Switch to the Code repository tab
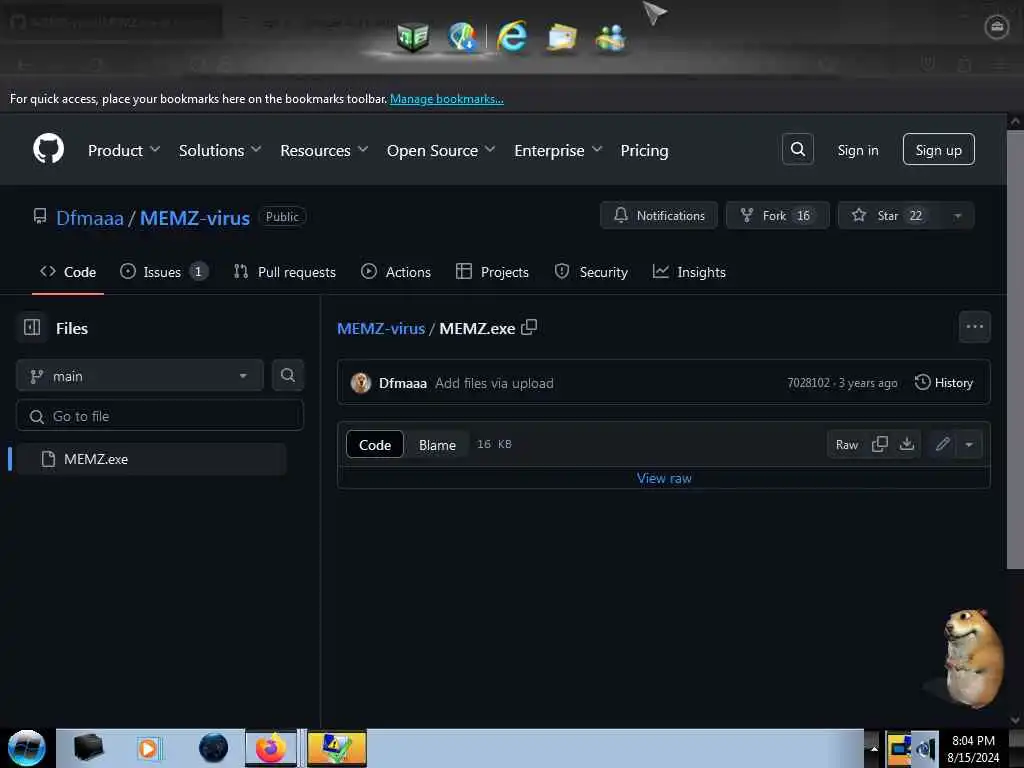 coord(68,272)
